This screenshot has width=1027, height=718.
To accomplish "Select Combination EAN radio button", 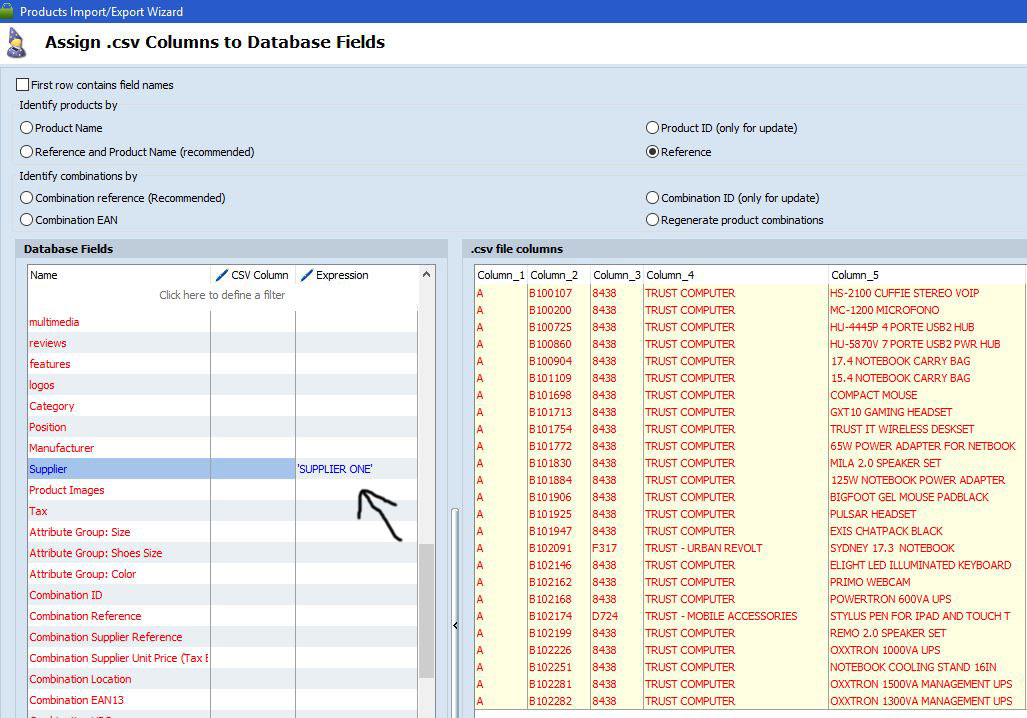I will pos(27,220).
